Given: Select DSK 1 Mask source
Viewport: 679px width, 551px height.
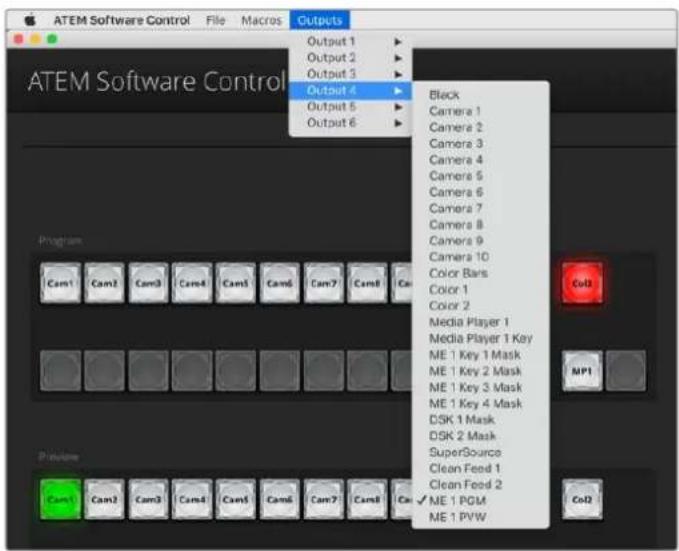Looking at the screenshot, I should 481,420.
